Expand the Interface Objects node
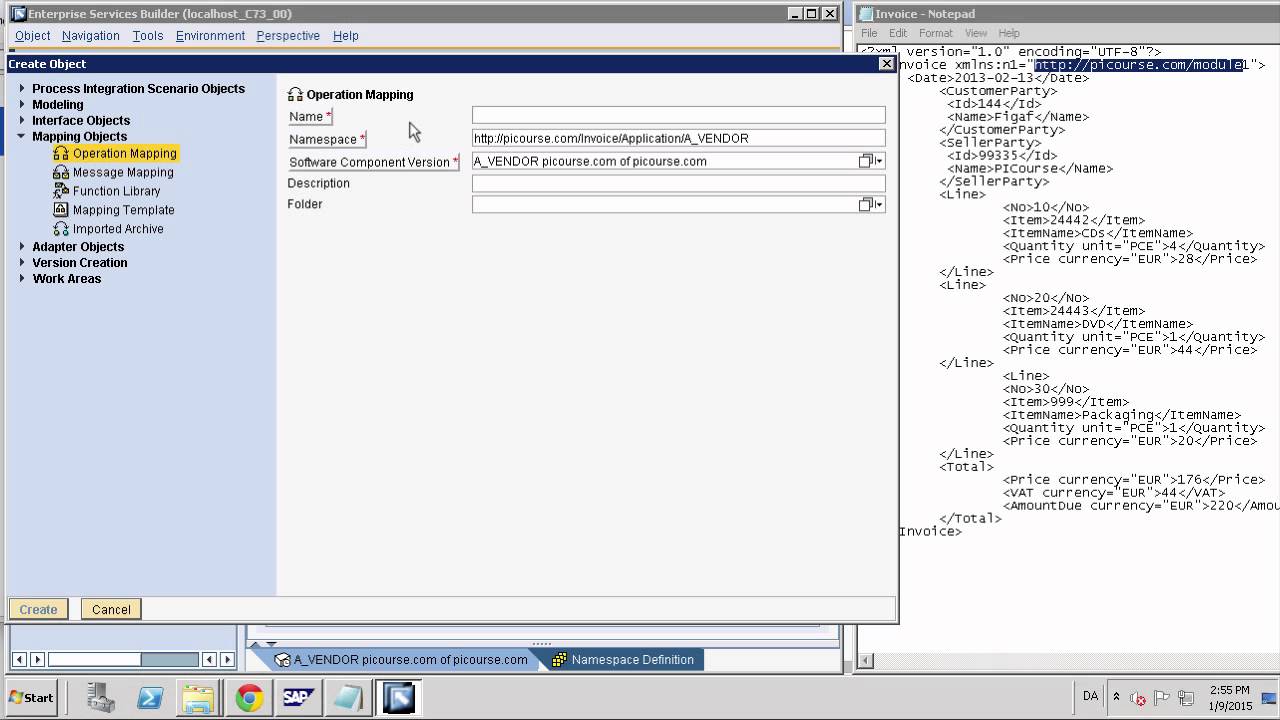Screen dimensions: 1280x720 tap(22, 120)
